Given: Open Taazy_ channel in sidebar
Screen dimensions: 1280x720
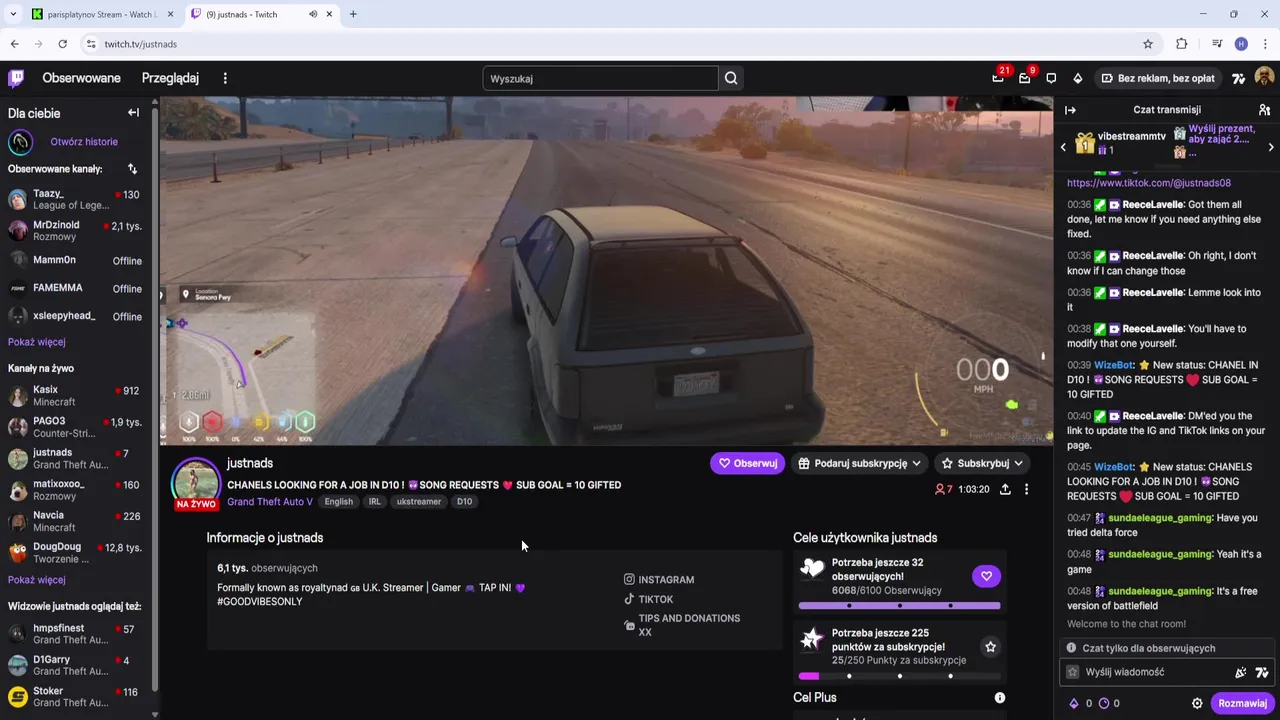Looking at the screenshot, I should point(76,199).
